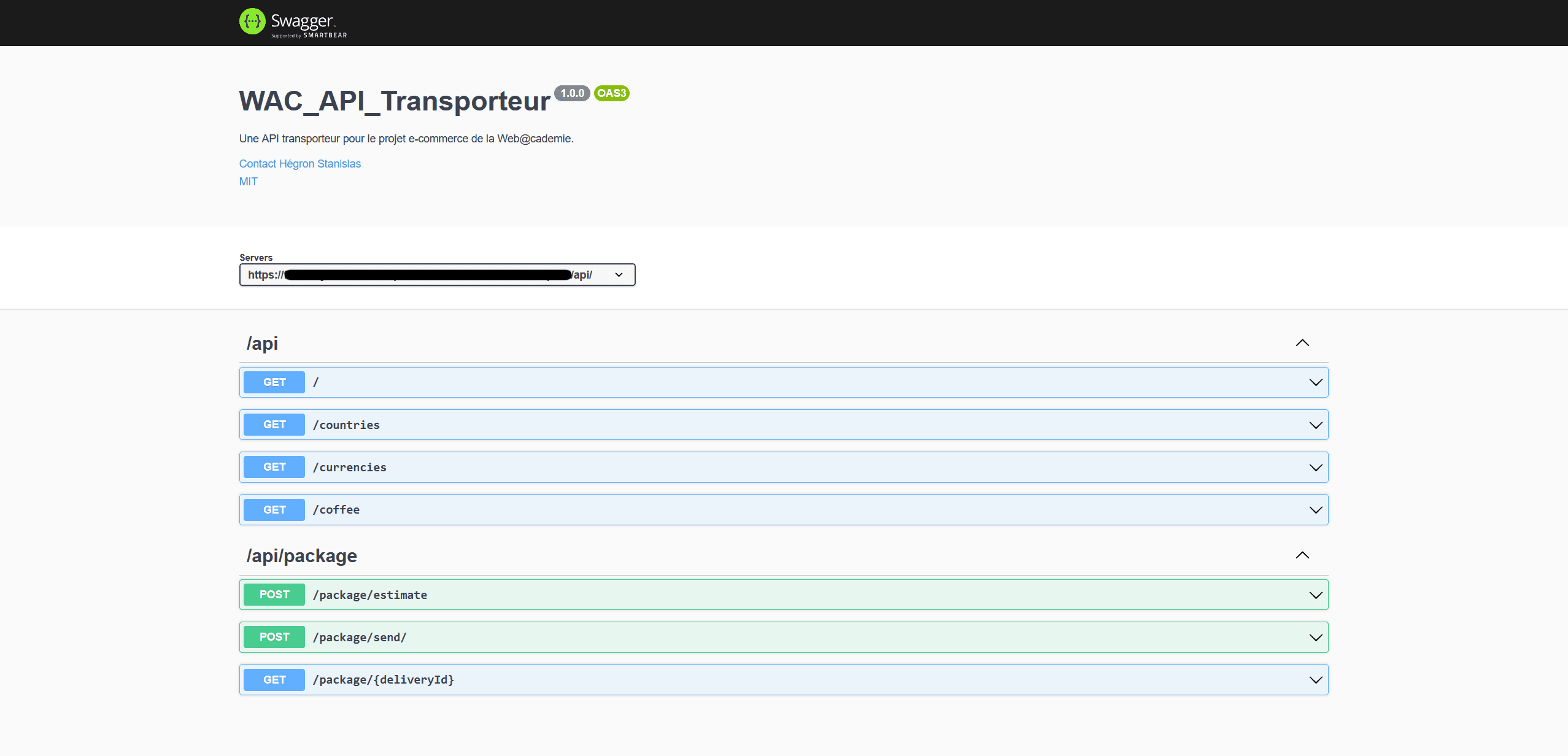Click POST button of /package/estimate
This screenshot has width=1568, height=756.
[274, 595]
